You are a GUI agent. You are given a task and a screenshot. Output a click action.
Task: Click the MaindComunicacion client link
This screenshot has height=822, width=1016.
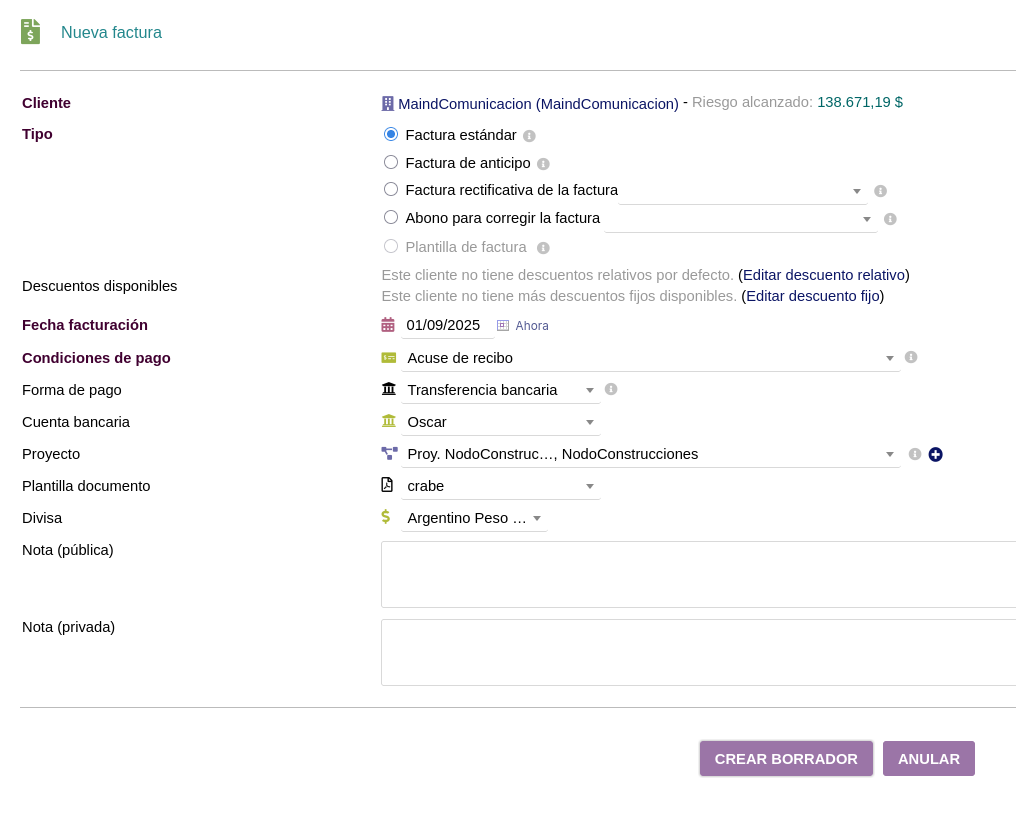[538, 103]
